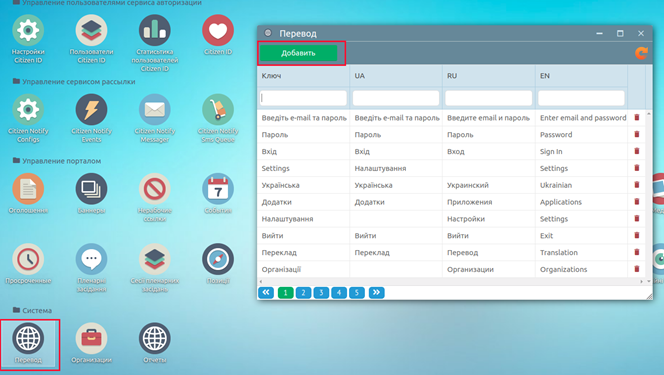Click the Добавить button
Viewport: 664px width, 375px height.
(x=299, y=53)
